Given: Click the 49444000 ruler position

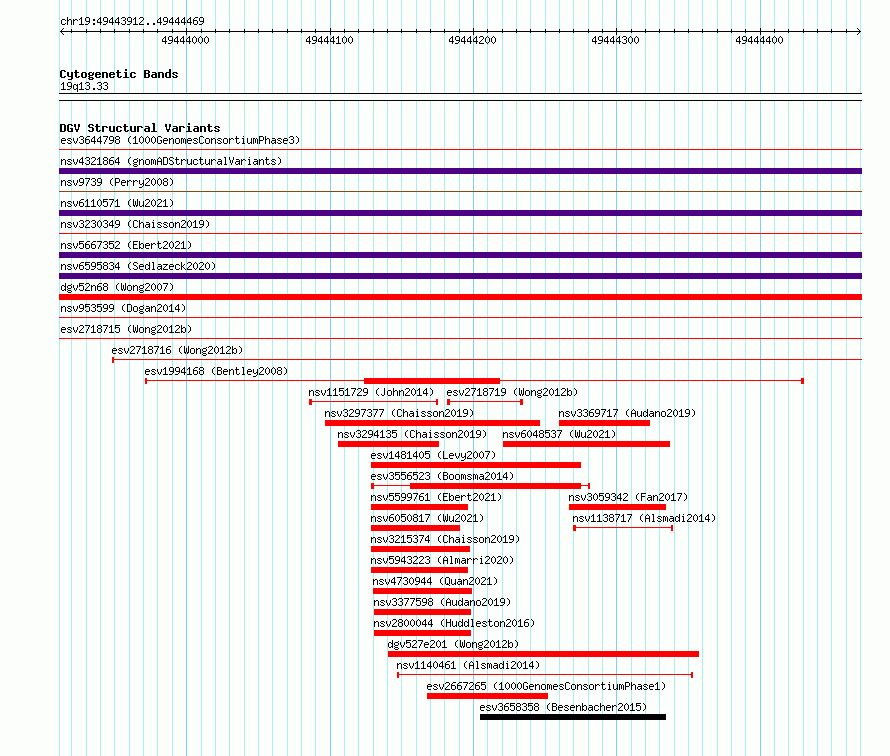Looking at the screenshot, I should point(186,40).
